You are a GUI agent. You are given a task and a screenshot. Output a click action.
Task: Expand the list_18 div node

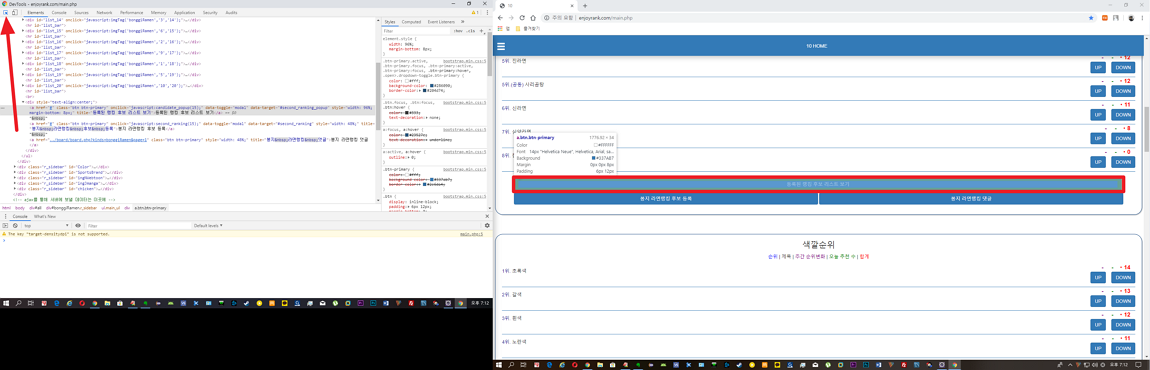(x=23, y=64)
